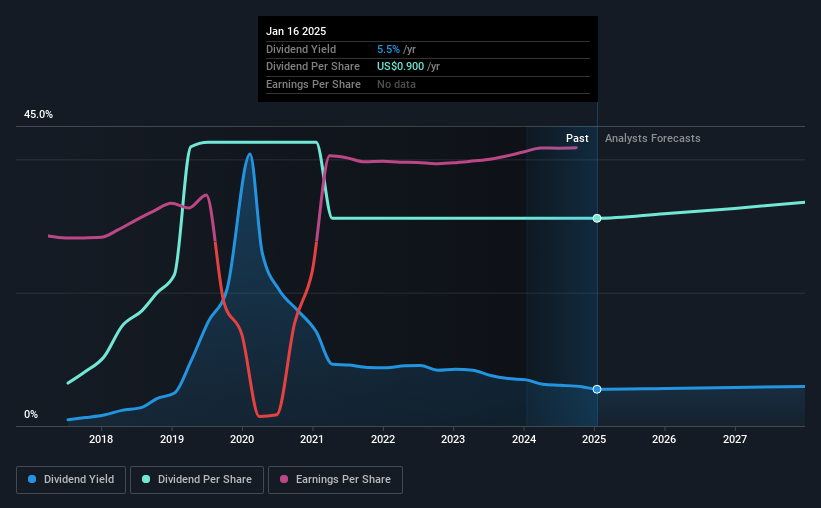Image resolution: width=821 pixels, height=508 pixels.
Task: Select the Dividend Per Share marker at 2025
Action: [x=597, y=218]
